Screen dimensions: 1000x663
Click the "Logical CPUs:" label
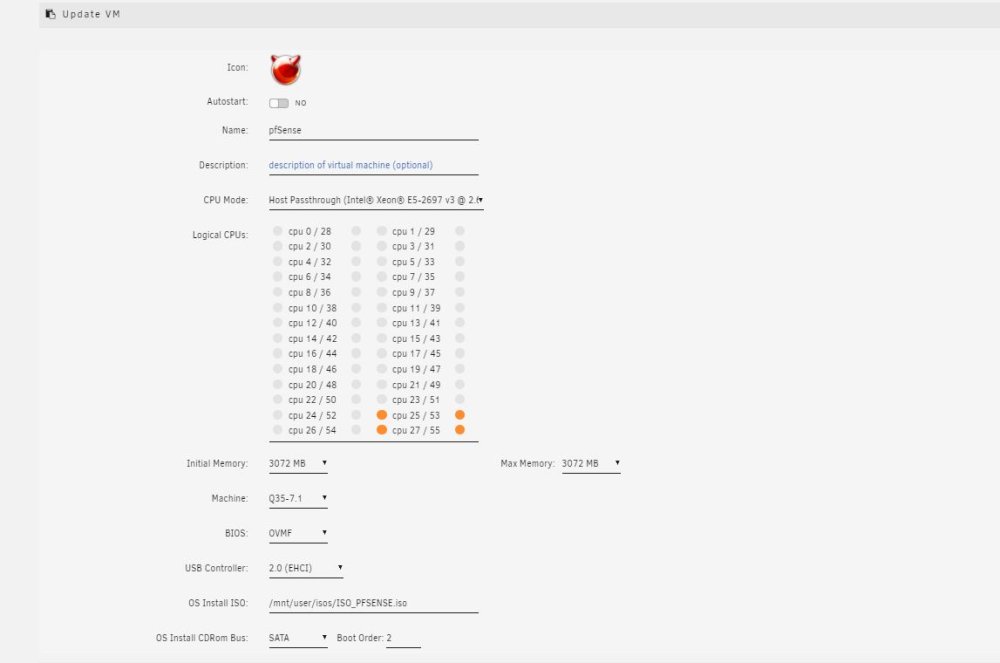pyautogui.click(x=220, y=235)
